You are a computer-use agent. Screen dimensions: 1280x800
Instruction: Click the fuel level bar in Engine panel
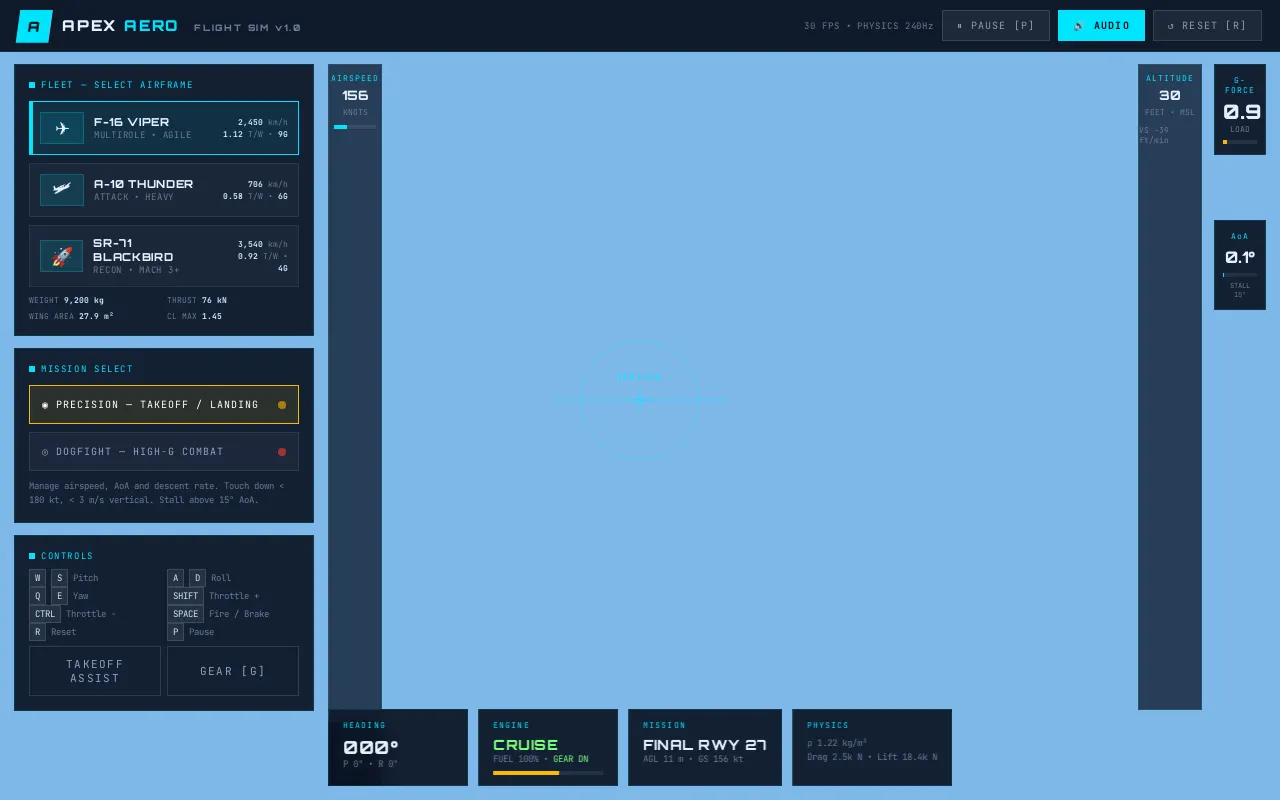(x=548, y=773)
